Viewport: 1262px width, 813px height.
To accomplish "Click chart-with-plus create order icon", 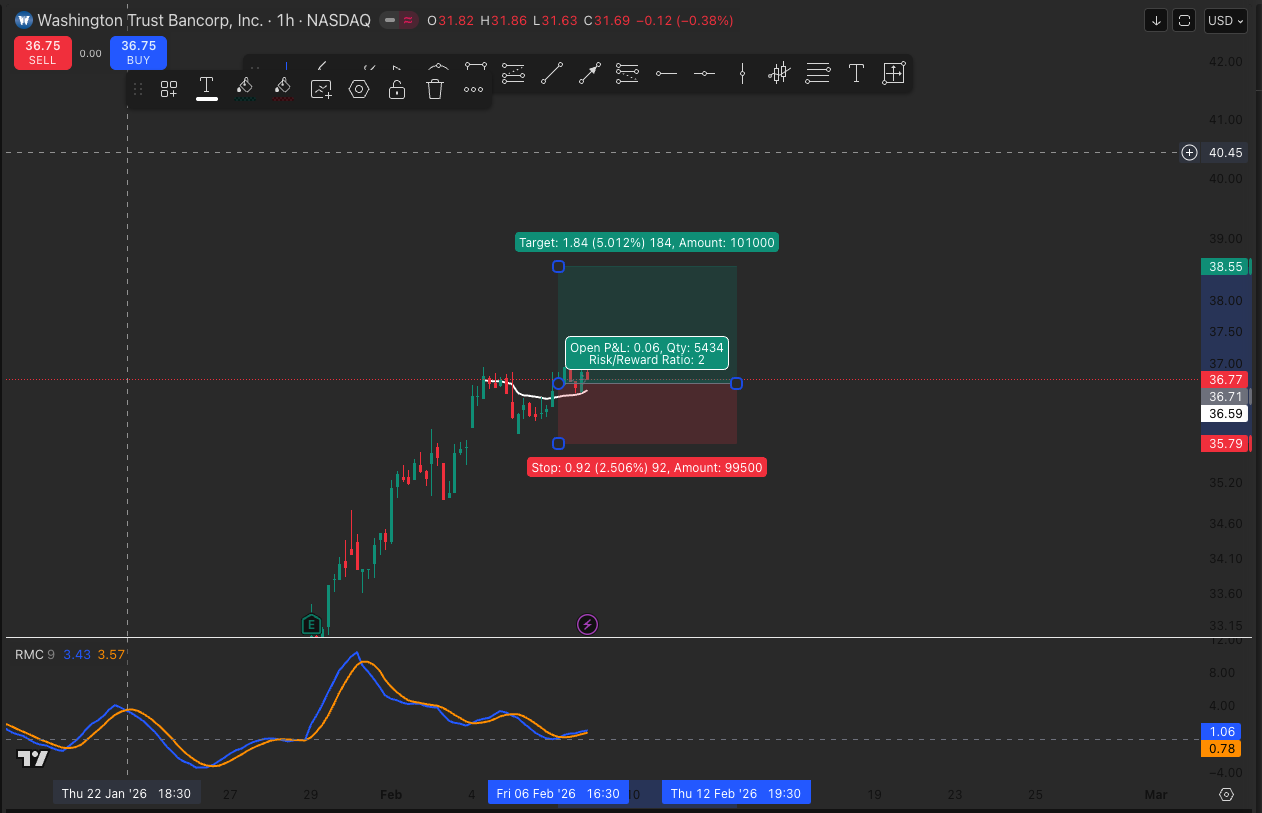I will [321, 89].
